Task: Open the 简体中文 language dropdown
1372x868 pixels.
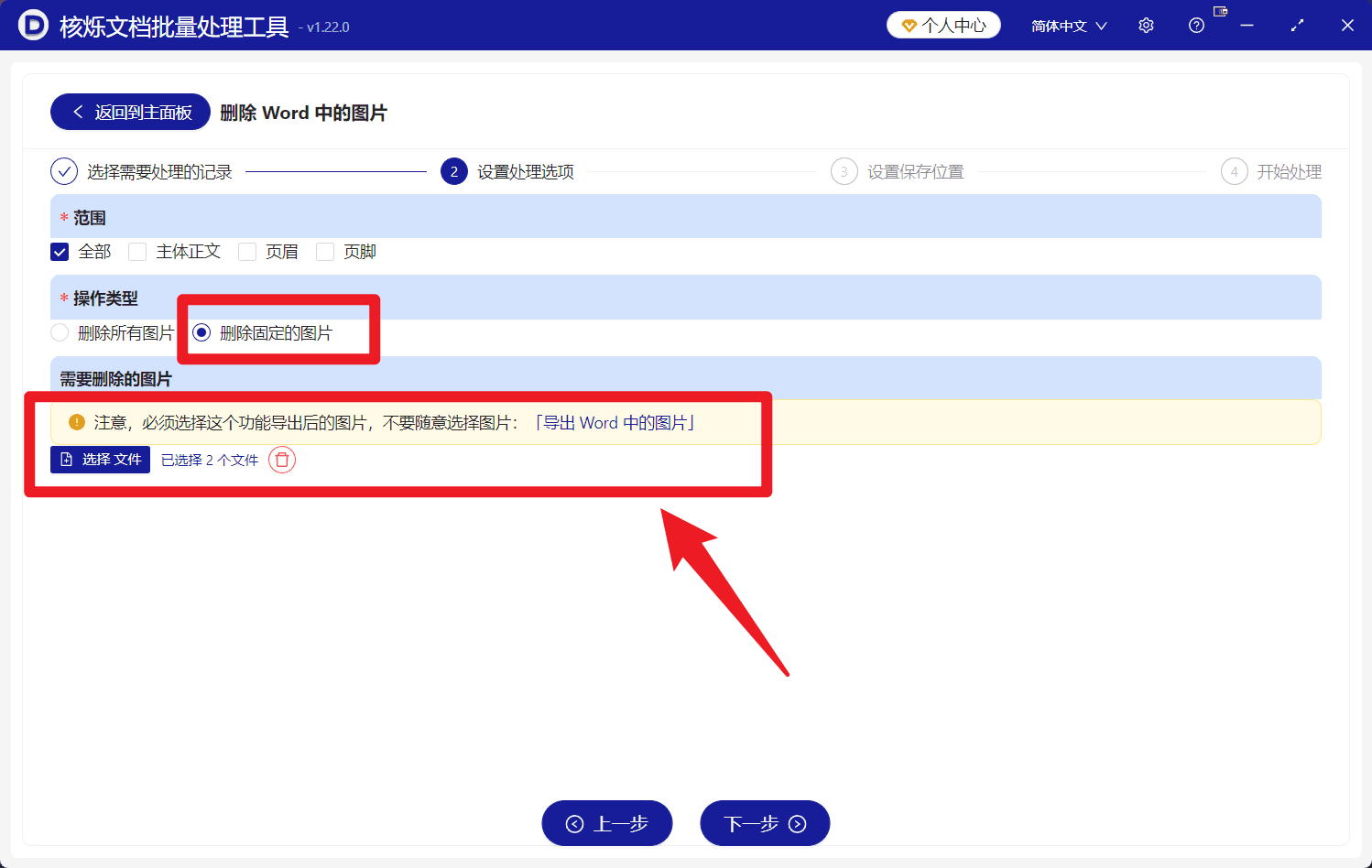Action: click(1068, 25)
